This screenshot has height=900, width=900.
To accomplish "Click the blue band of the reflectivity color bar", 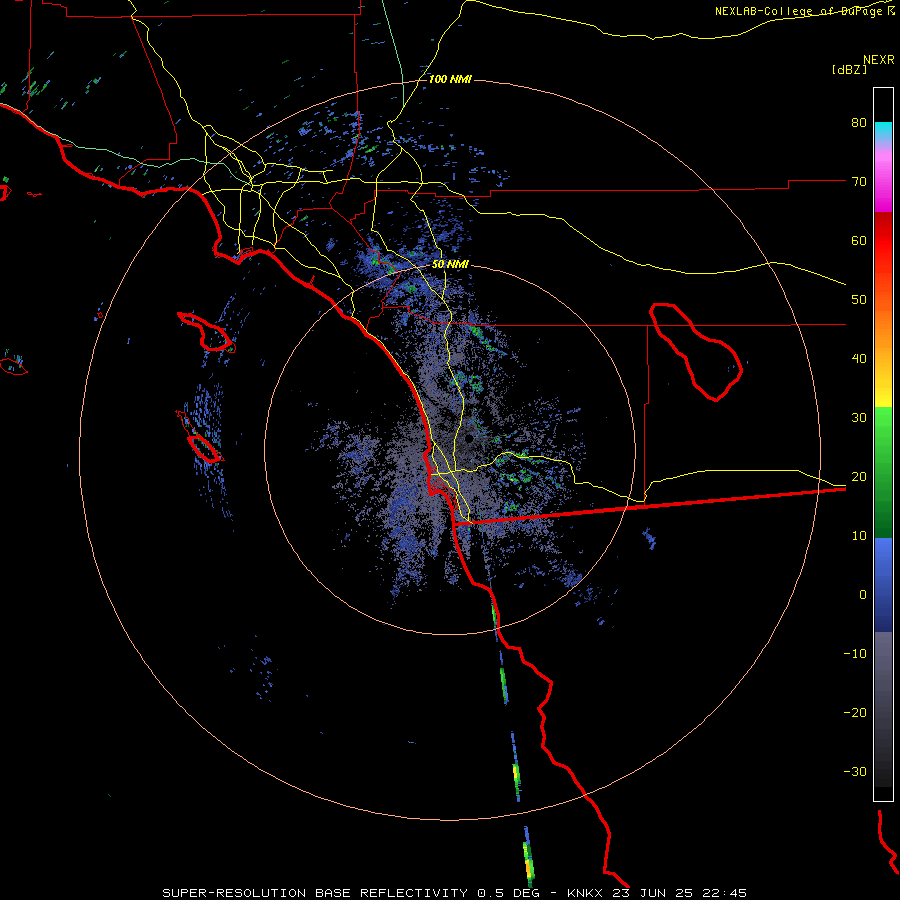I will point(883,584).
